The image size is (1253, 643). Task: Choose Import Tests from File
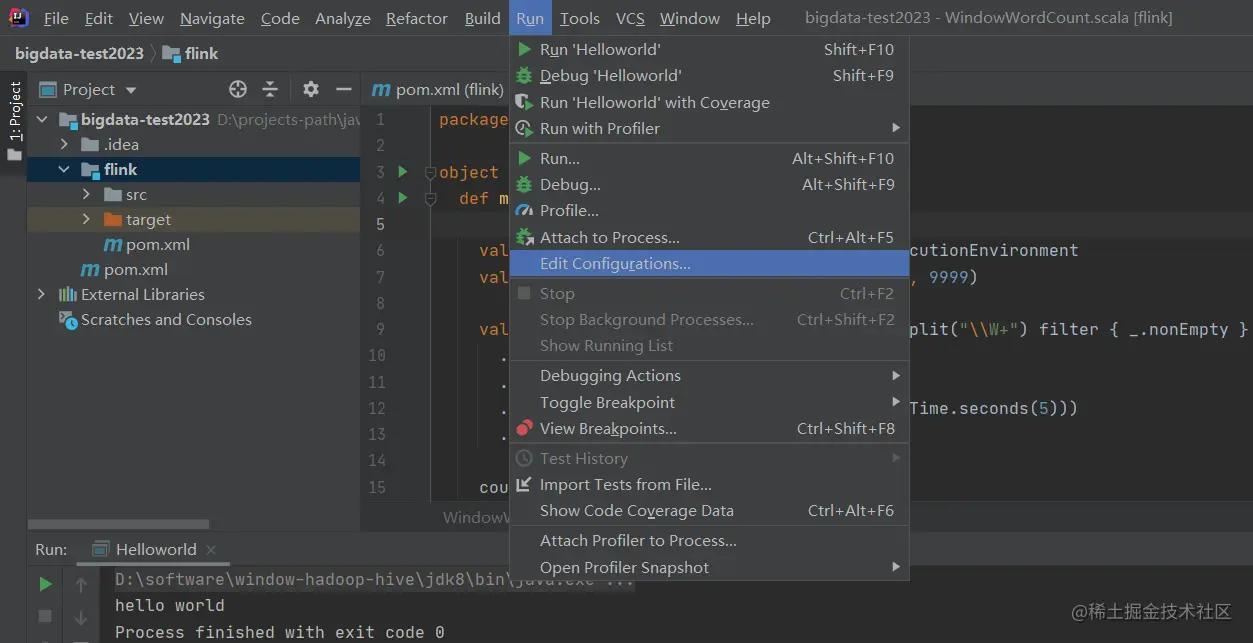coord(709,484)
